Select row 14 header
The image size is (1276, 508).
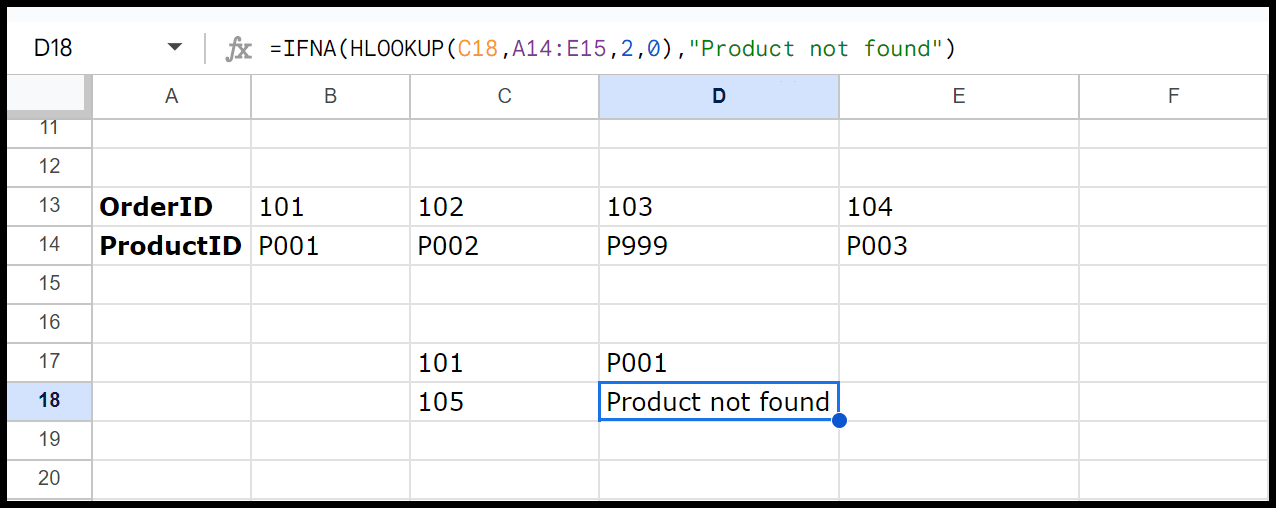pyautogui.click(x=49, y=245)
